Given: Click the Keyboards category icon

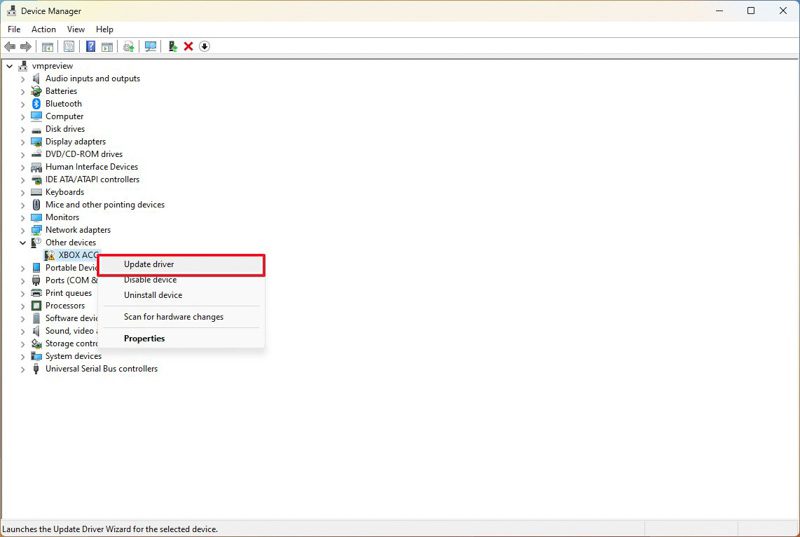Looking at the screenshot, I should tap(36, 192).
